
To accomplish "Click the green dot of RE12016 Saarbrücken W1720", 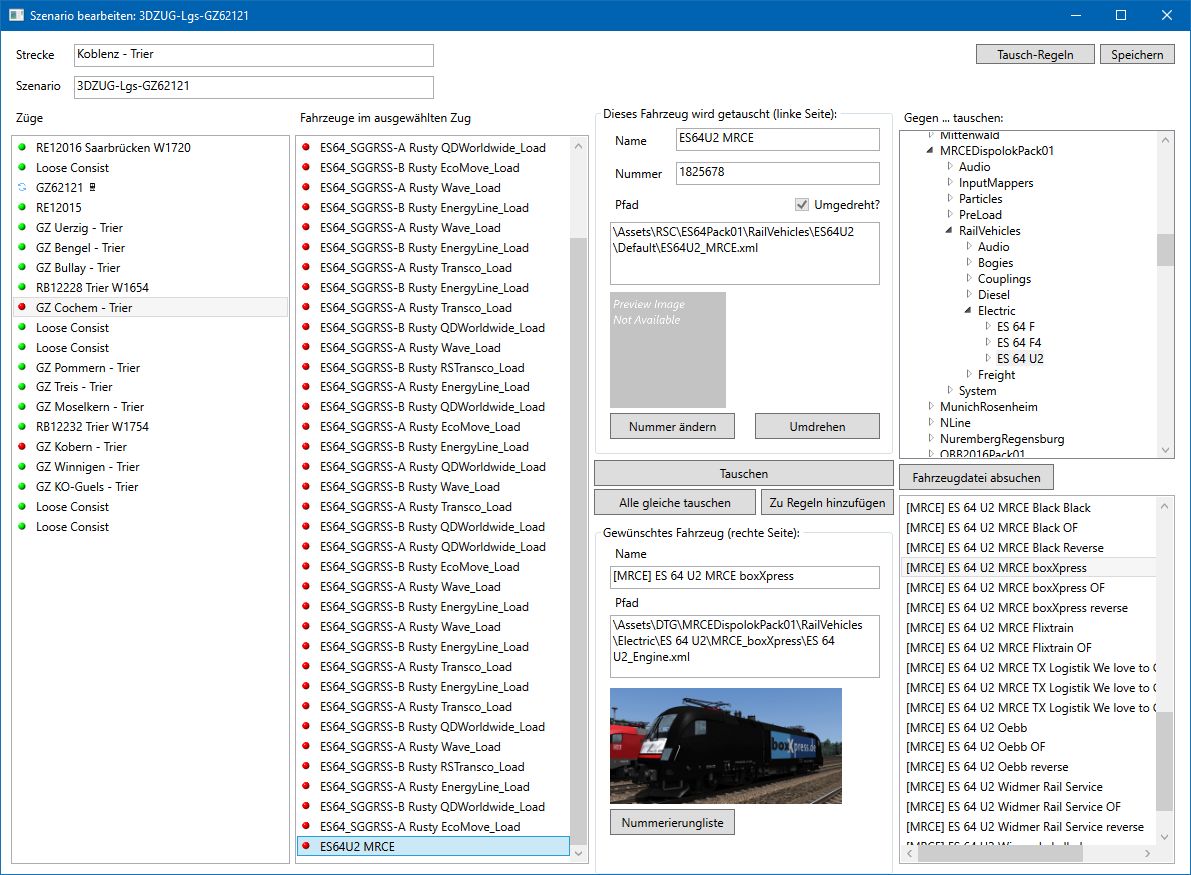I will click(x=22, y=148).
